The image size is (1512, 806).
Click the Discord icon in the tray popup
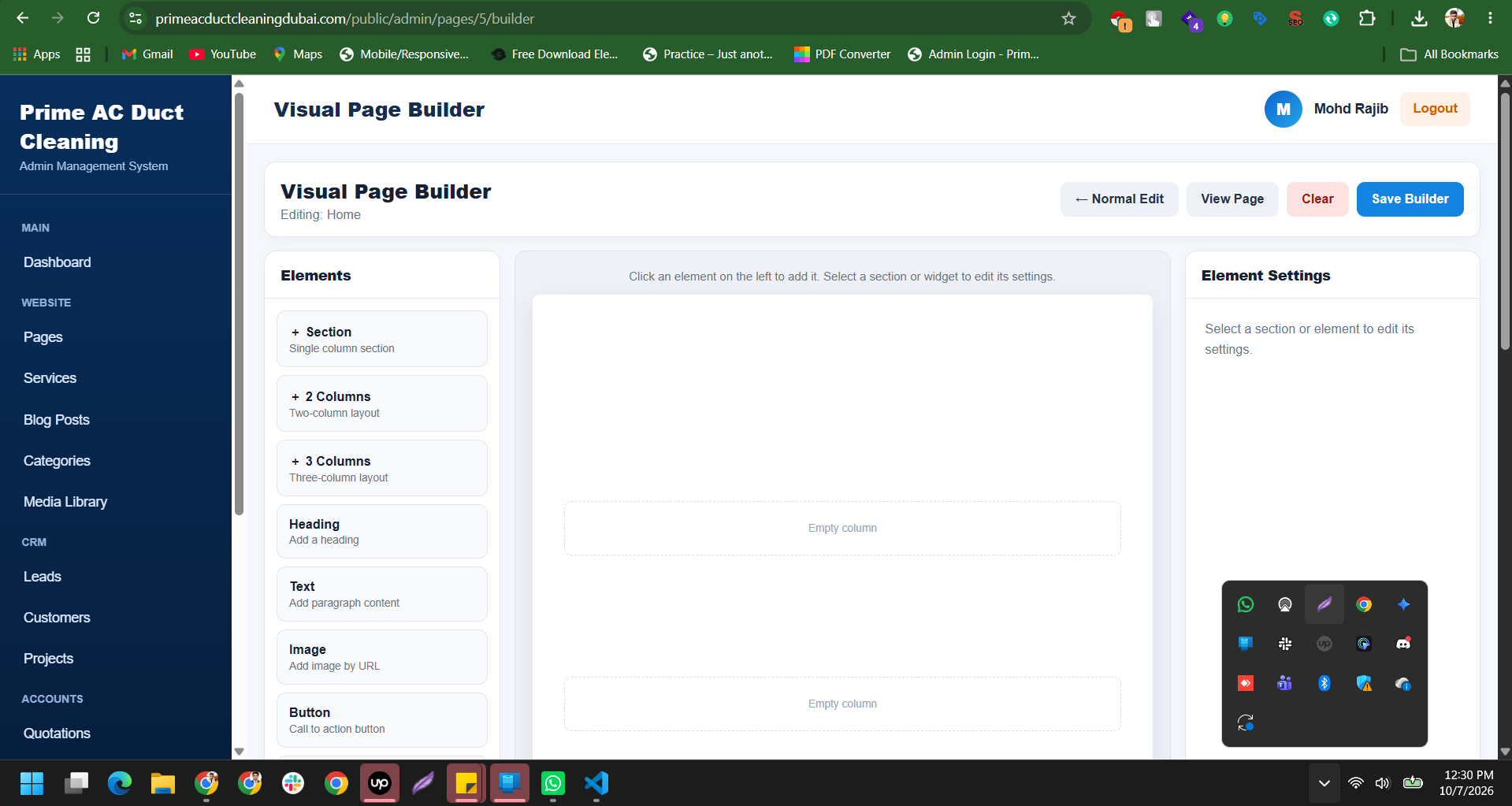[x=1403, y=644]
